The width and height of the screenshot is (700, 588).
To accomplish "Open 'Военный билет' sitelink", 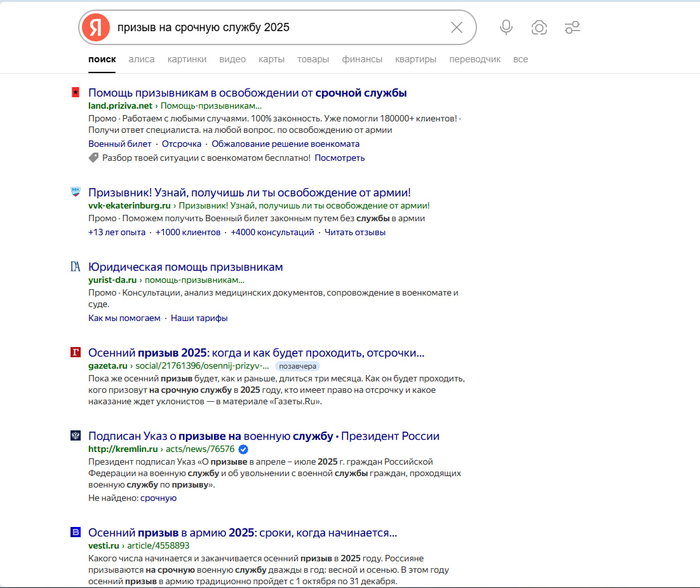I will pos(120,144).
